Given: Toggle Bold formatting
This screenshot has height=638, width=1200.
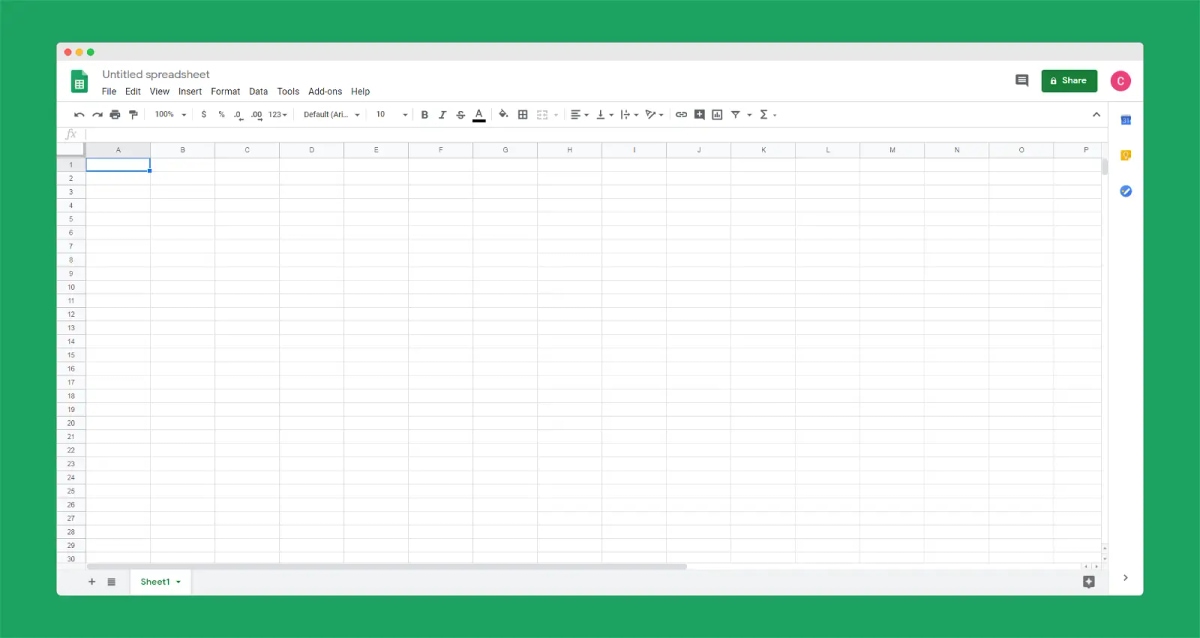Looking at the screenshot, I should (x=424, y=115).
